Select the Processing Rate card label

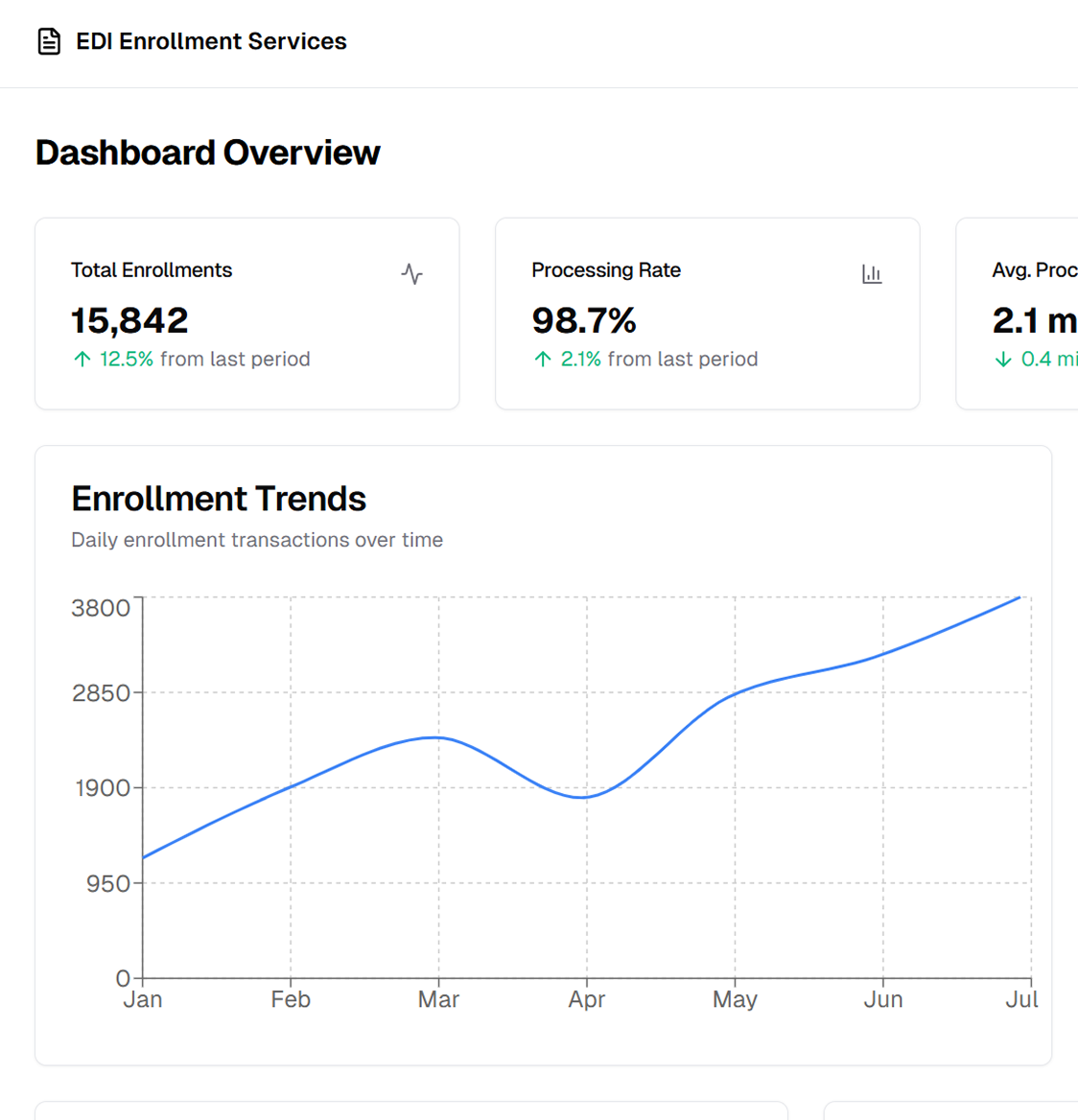click(x=606, y=270)
